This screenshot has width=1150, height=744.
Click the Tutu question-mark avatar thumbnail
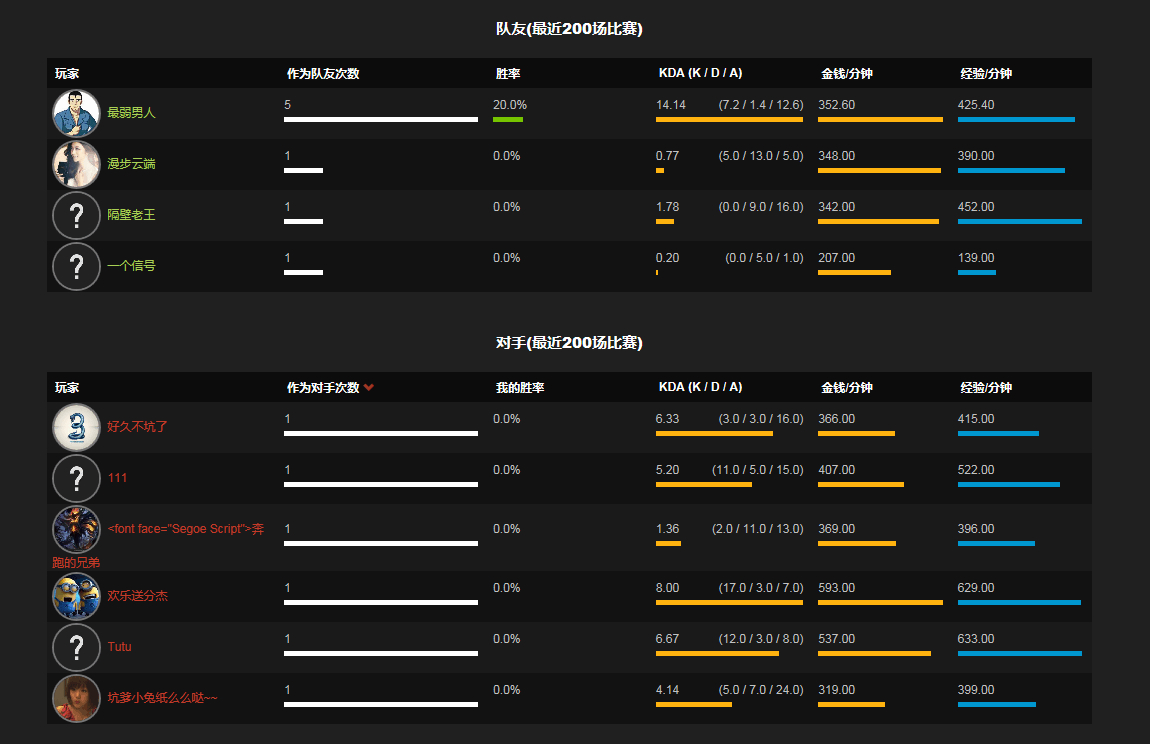pyautogui.click(x=76, y=647)
